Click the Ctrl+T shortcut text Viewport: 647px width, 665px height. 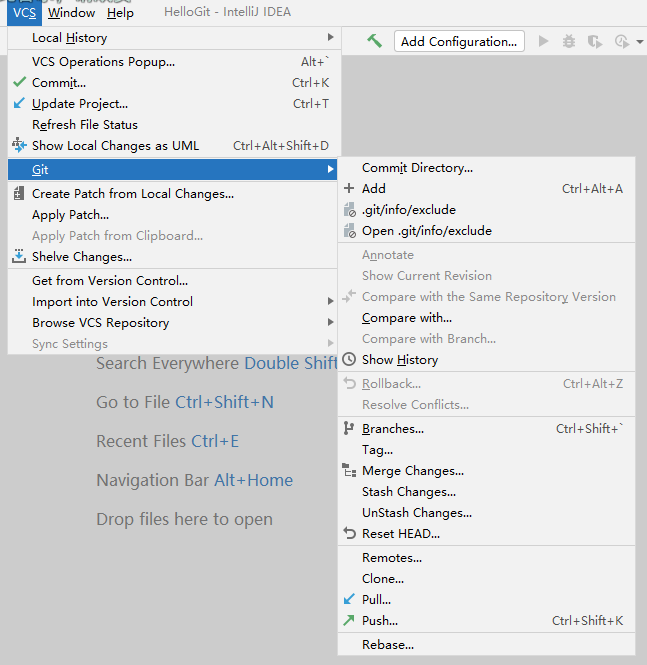pos(311,103)
